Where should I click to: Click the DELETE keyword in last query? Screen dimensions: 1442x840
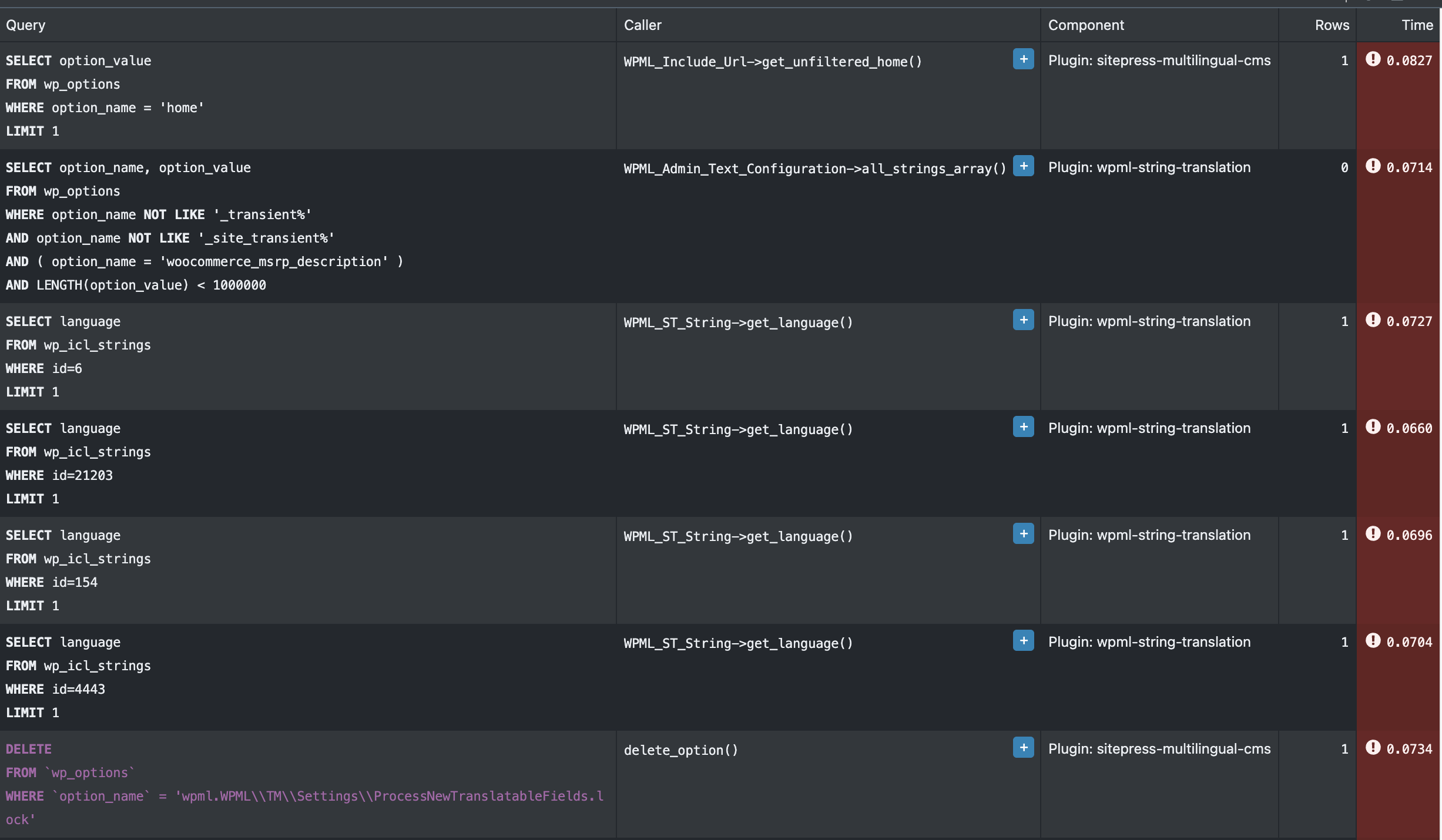point(29,749)
